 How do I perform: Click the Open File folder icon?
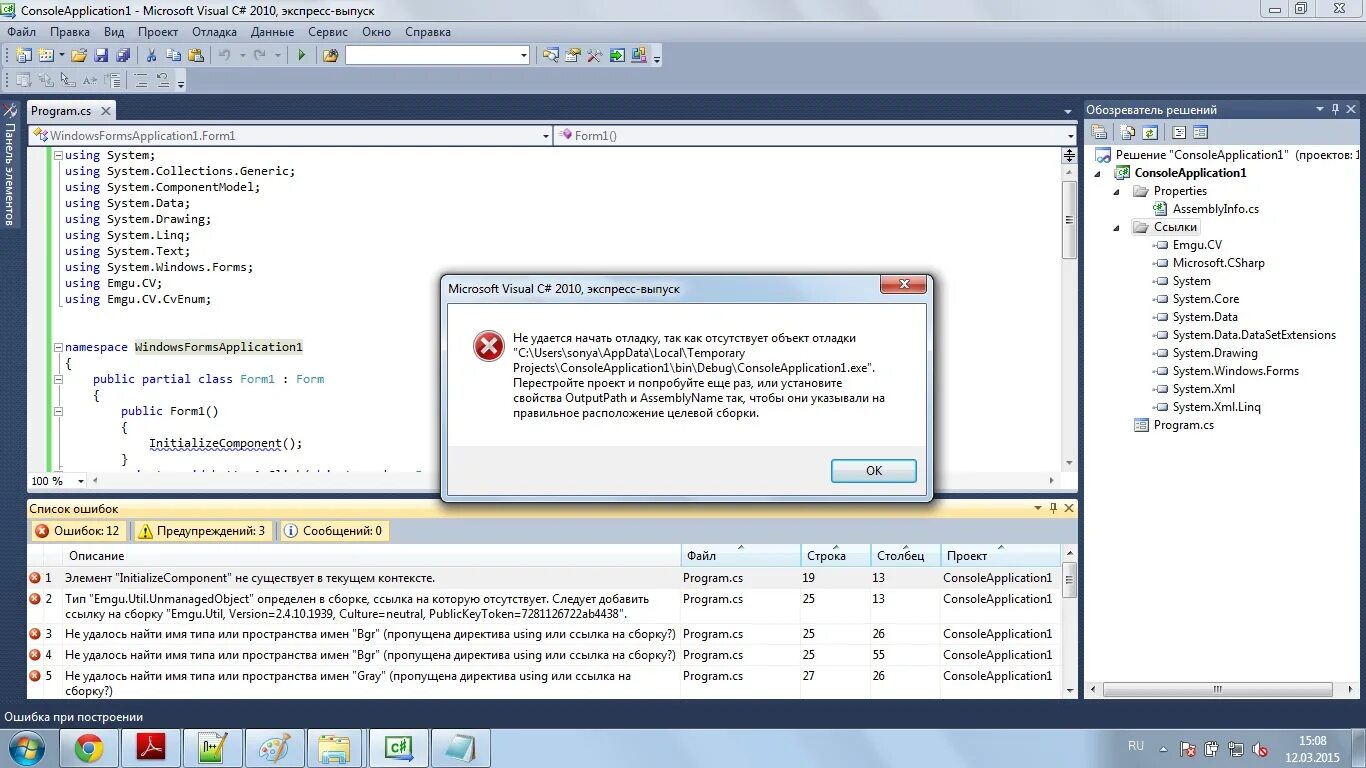coord(79,55)
